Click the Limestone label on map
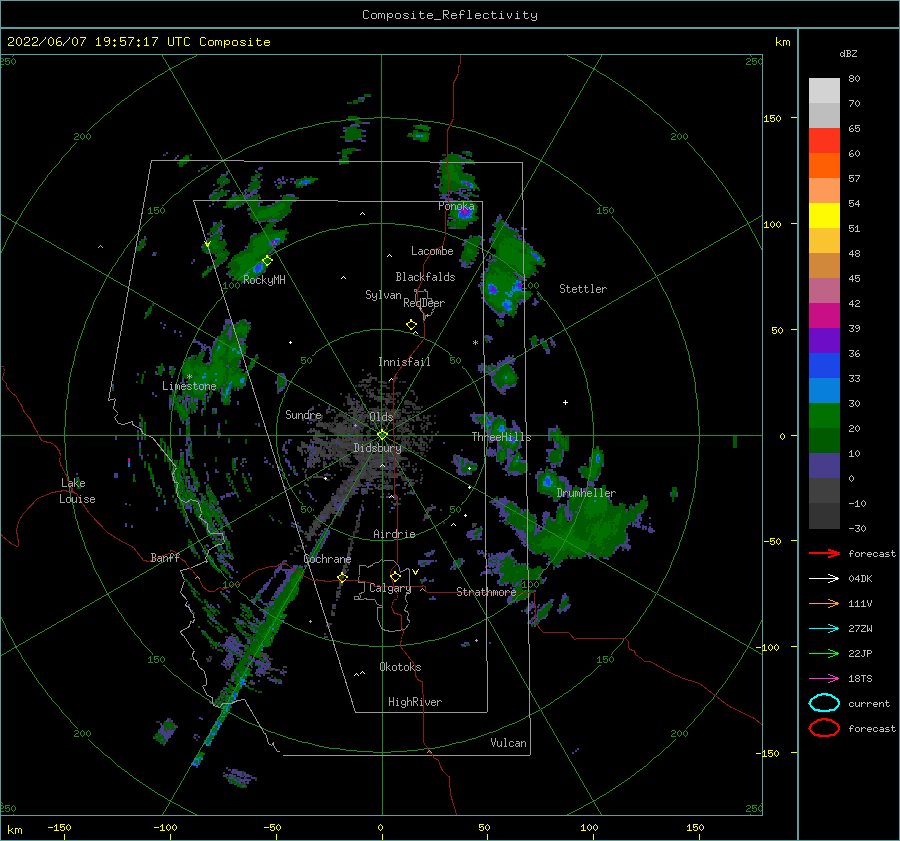Screen dimensions: 900x841 (189, 386)
